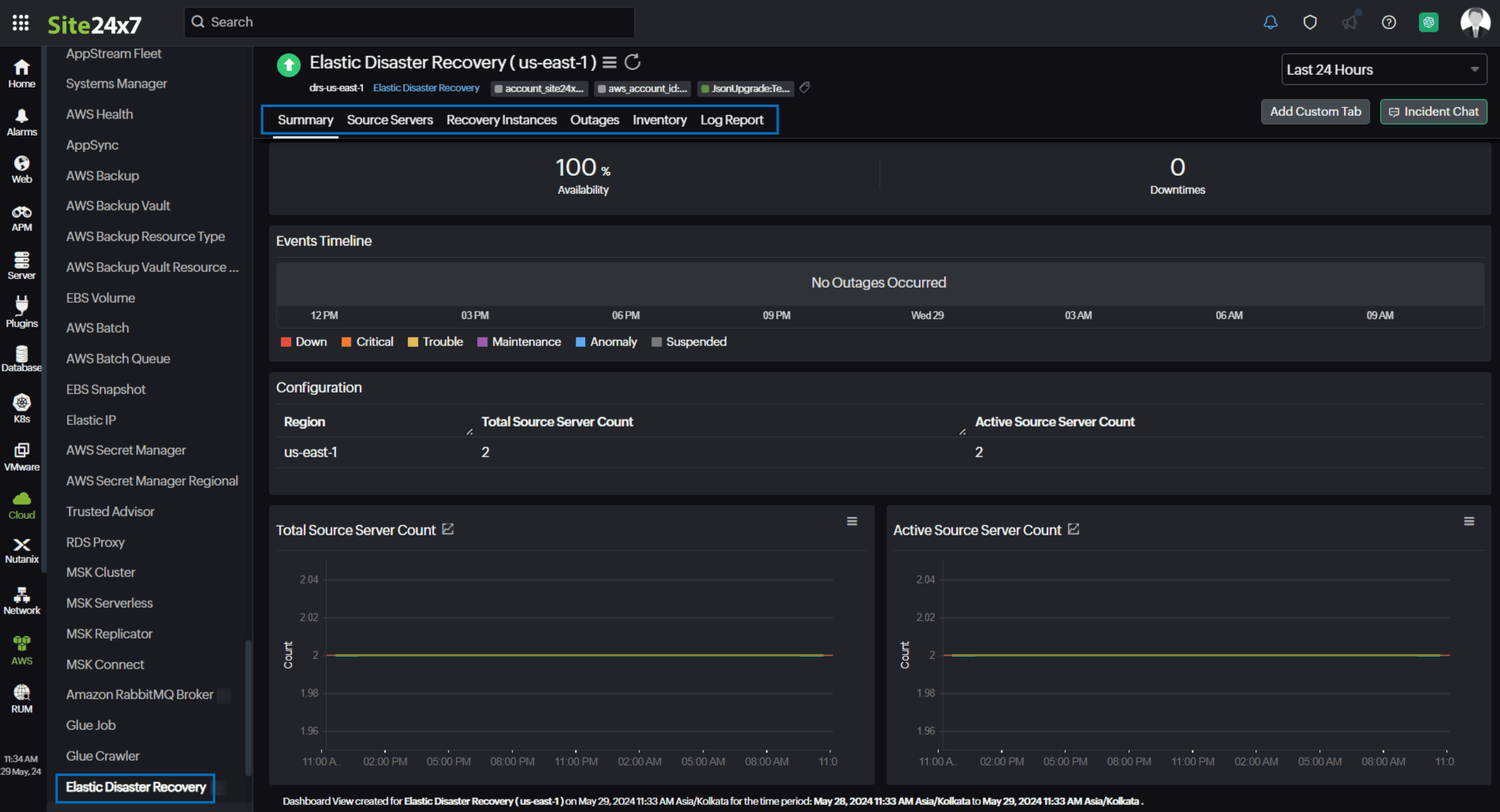Open the Incident Chat panel

click(x=1433, y=111)
